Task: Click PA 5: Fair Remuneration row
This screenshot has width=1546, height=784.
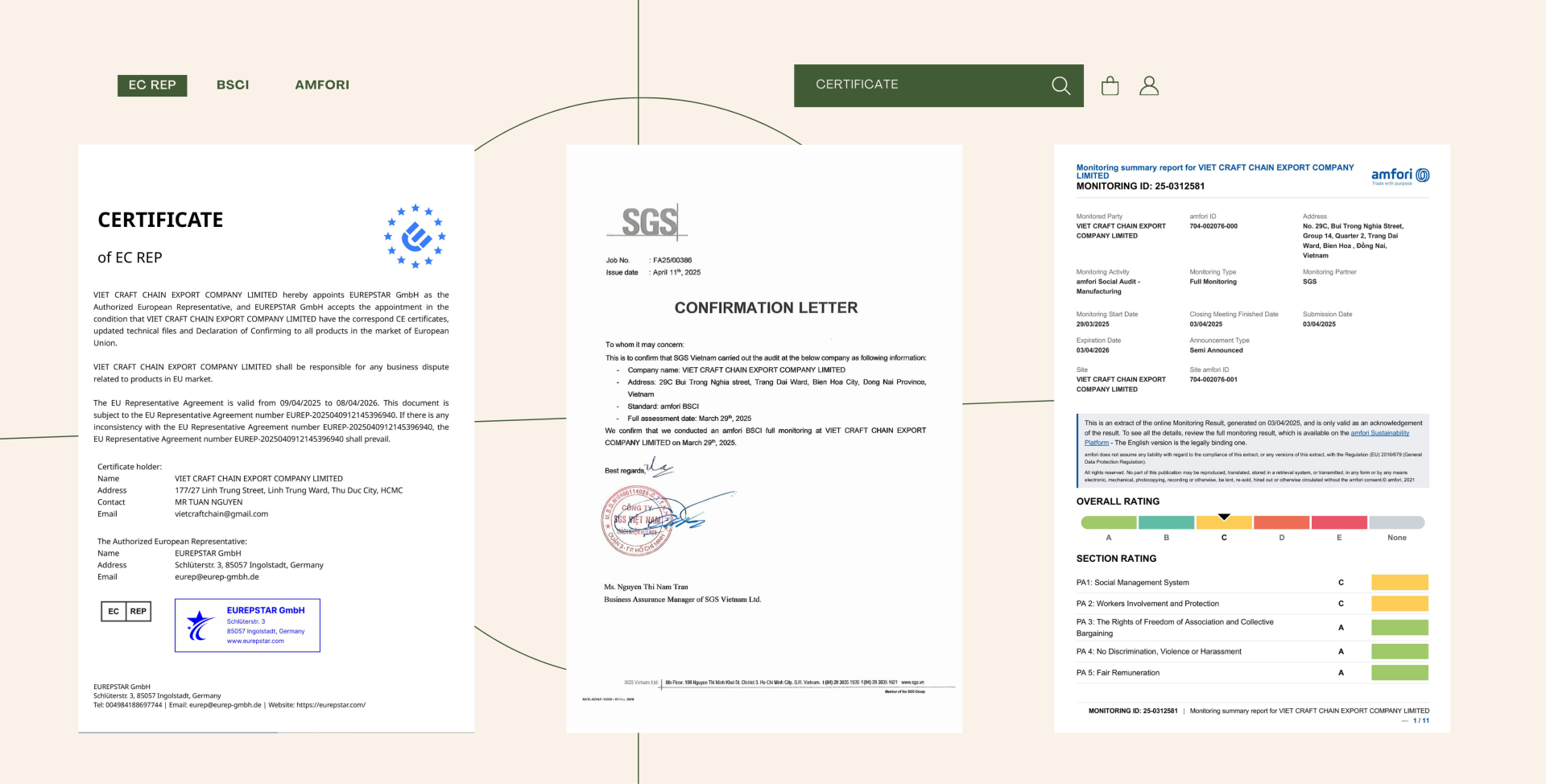Action: tap(1252, 673)
